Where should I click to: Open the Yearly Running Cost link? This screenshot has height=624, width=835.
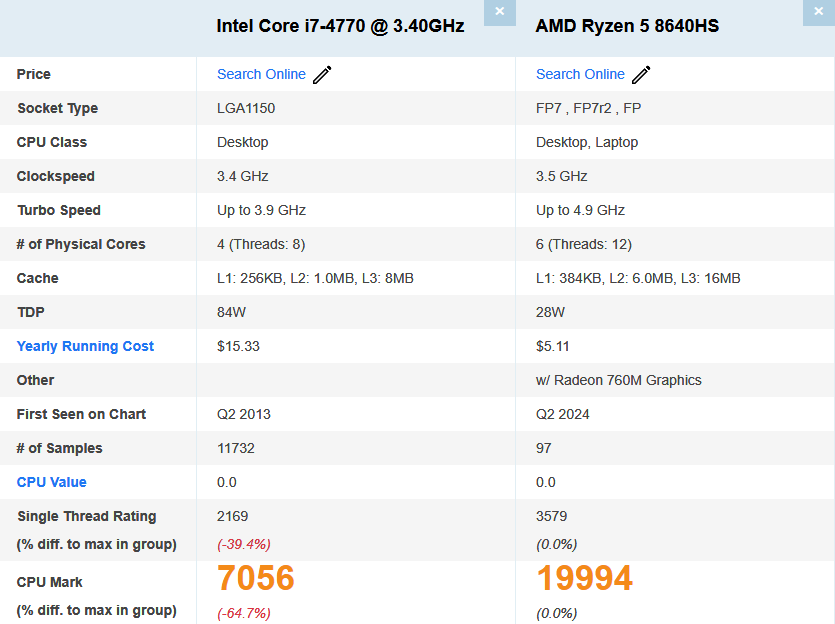85,346
